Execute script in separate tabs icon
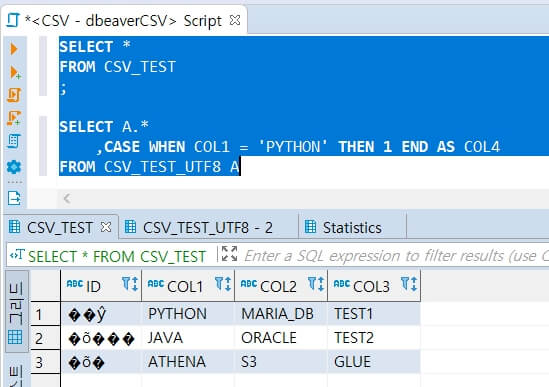This screenshot has width=549, height=387. [x=14, y=118]
